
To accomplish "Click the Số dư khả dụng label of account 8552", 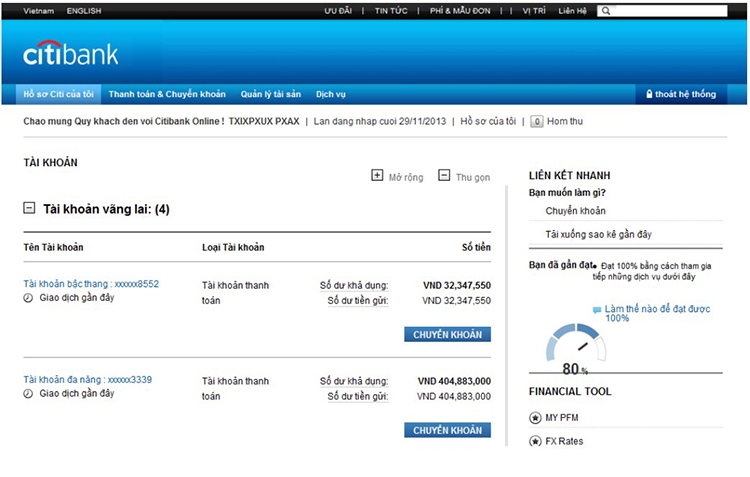I will [x=354, y=286].
